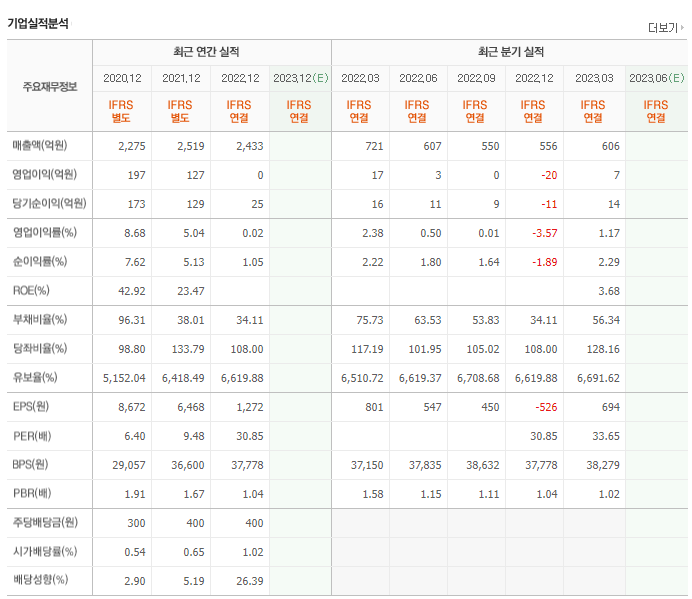This screenshot has width=692, height=599.
Task: Click the PBR(배) row label
Action: (x=32, y=493)
